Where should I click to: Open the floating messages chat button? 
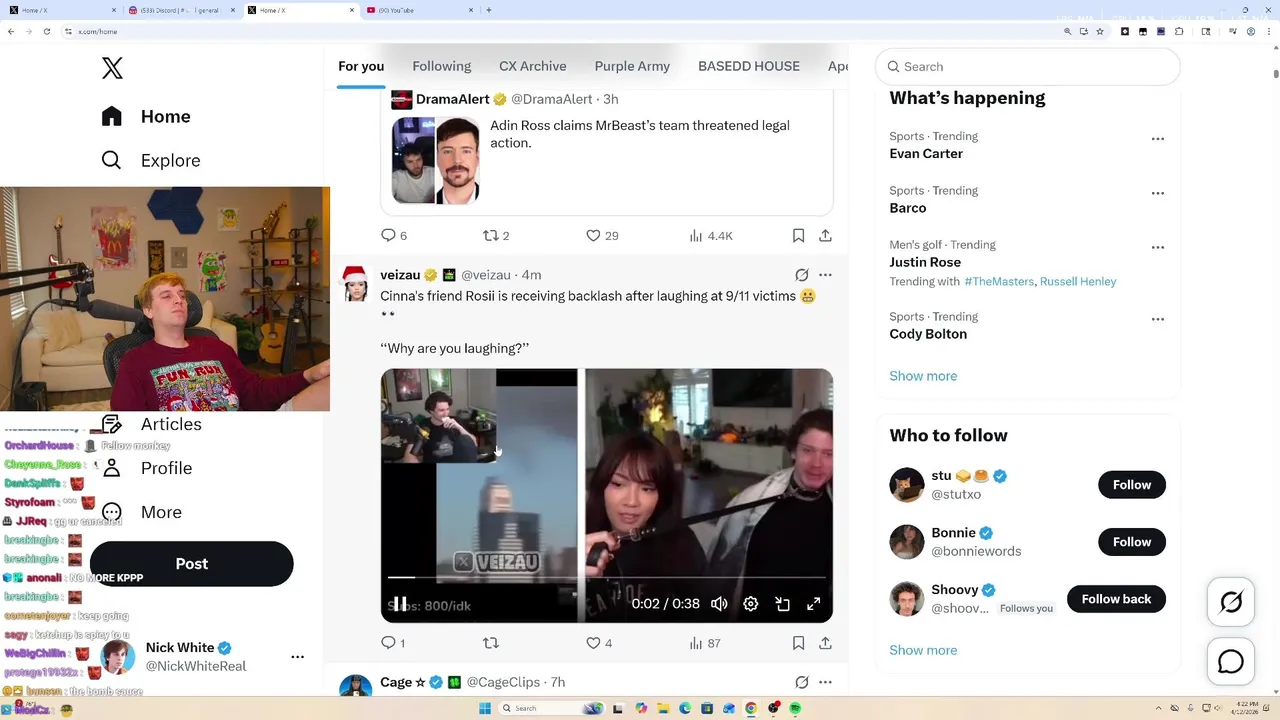pyautogui.click(x=1231, y=662)
